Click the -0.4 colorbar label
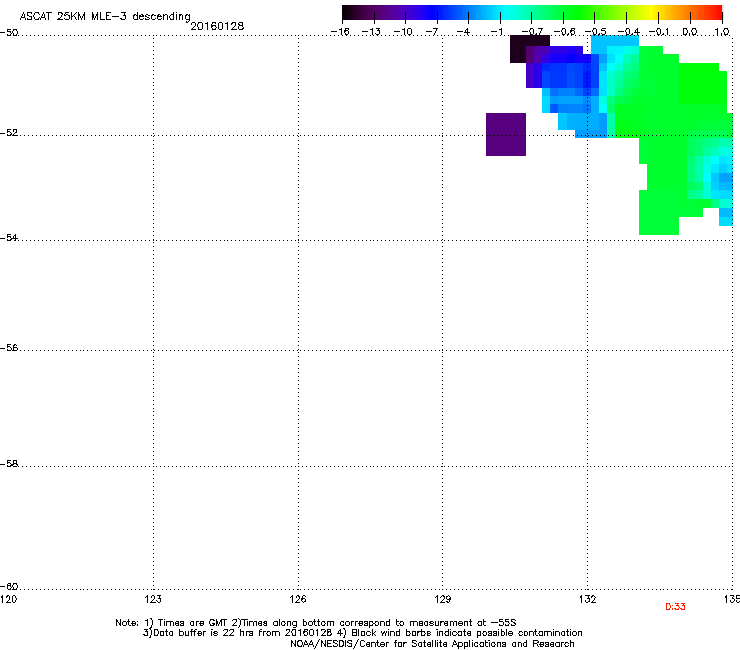The image size is (740, 650). click(629, 32)
